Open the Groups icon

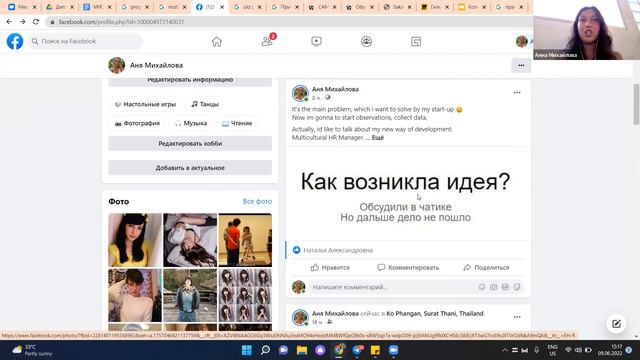(x=366, y=41)
